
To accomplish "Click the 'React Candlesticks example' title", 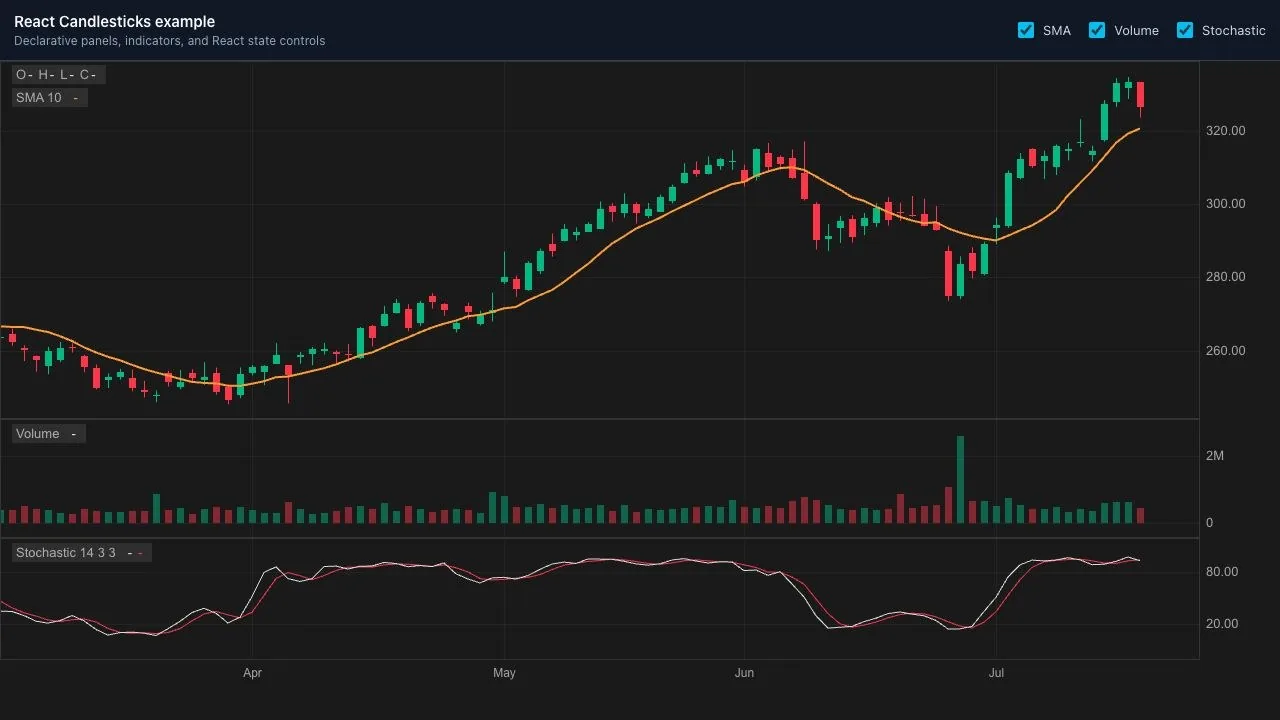I will pos(114,22).
